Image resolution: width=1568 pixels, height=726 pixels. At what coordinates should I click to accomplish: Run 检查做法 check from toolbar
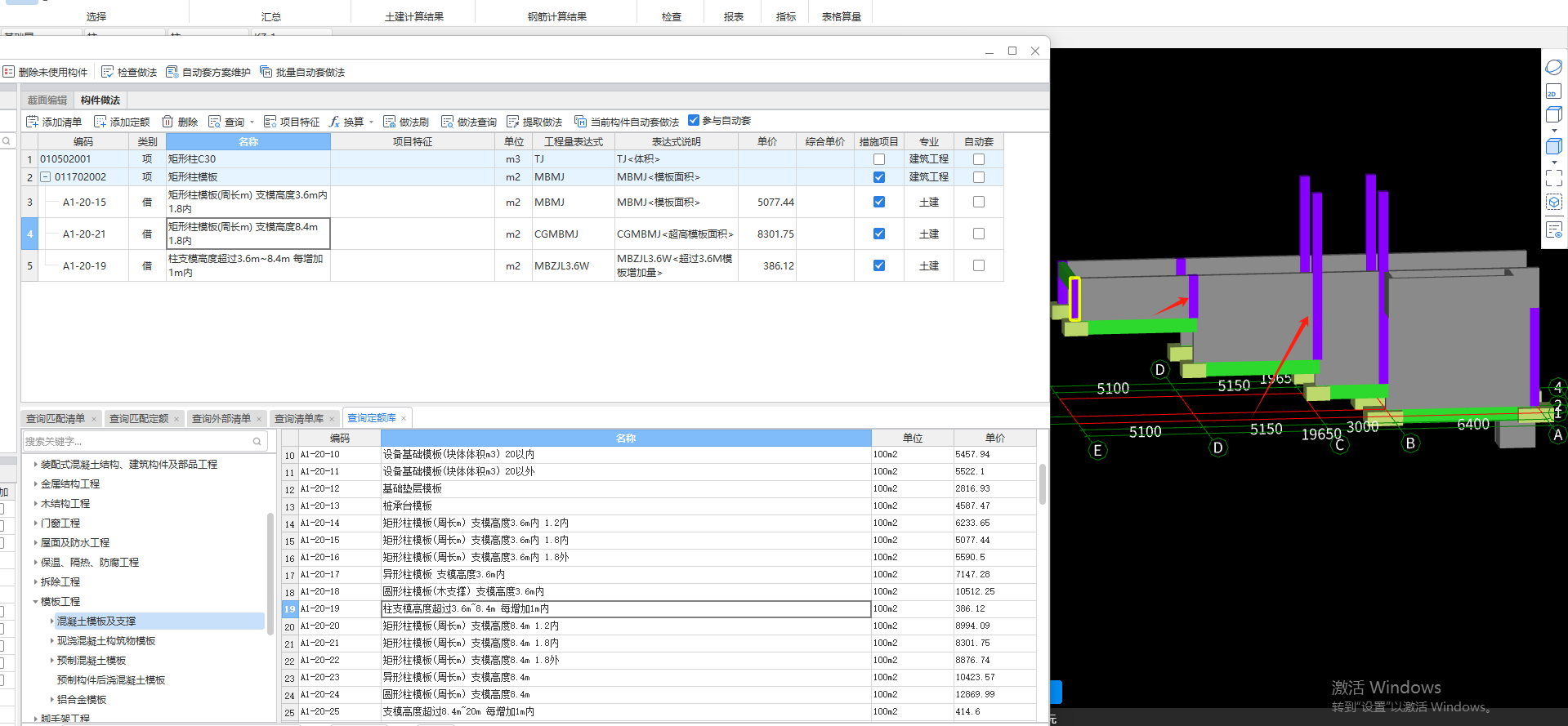click(x=129, y=72)
